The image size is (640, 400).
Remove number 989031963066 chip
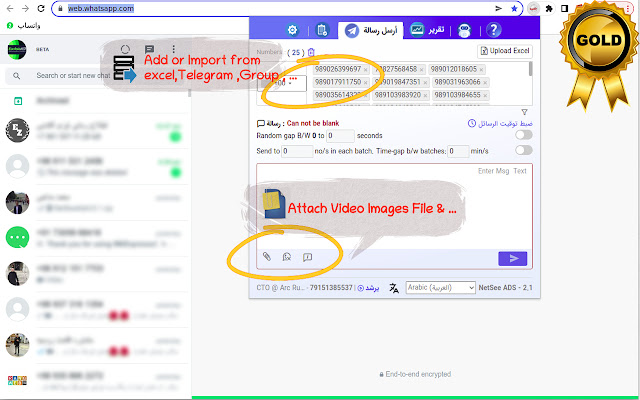(485, 83)
